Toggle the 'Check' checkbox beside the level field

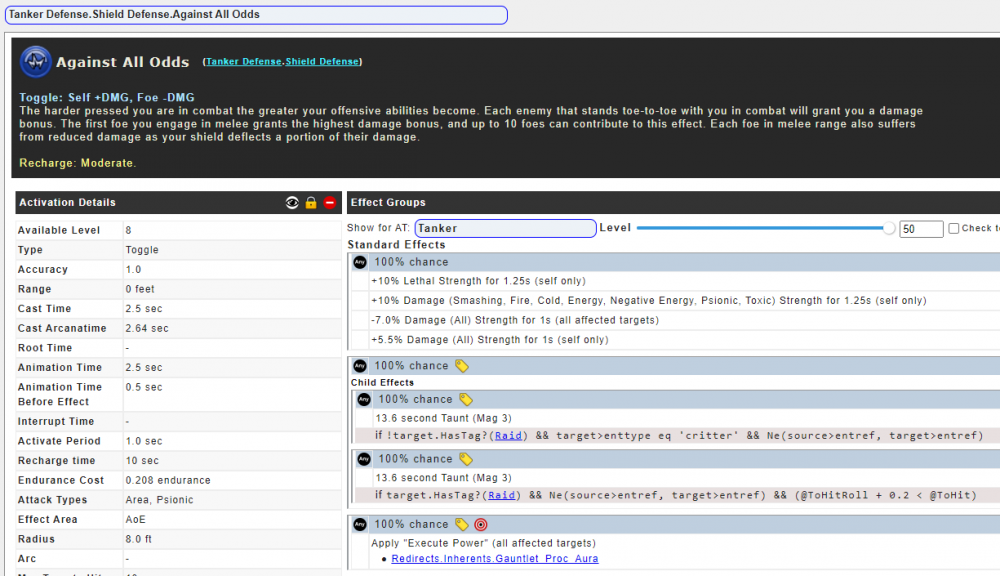click(954, 229)
